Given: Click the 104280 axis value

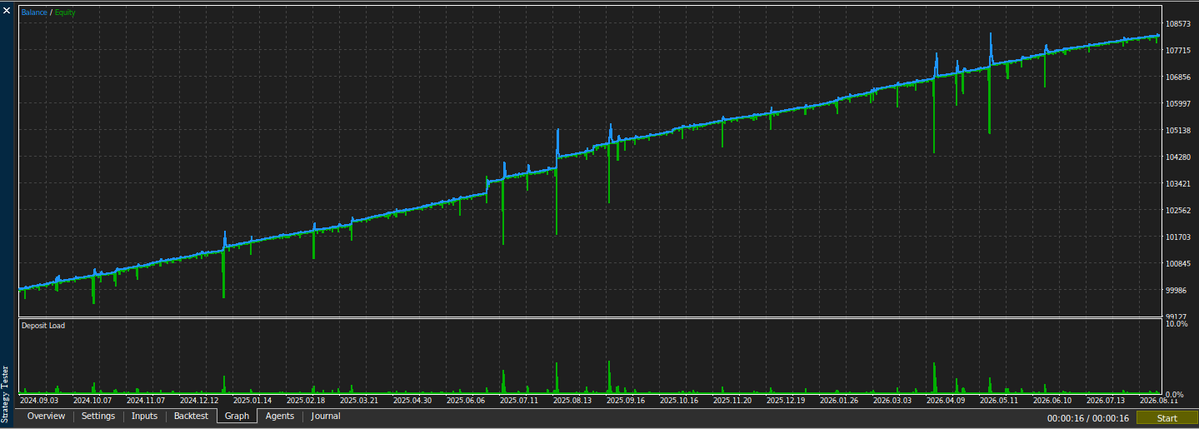Looking at the screenshot, I should tap(1178, 158).
